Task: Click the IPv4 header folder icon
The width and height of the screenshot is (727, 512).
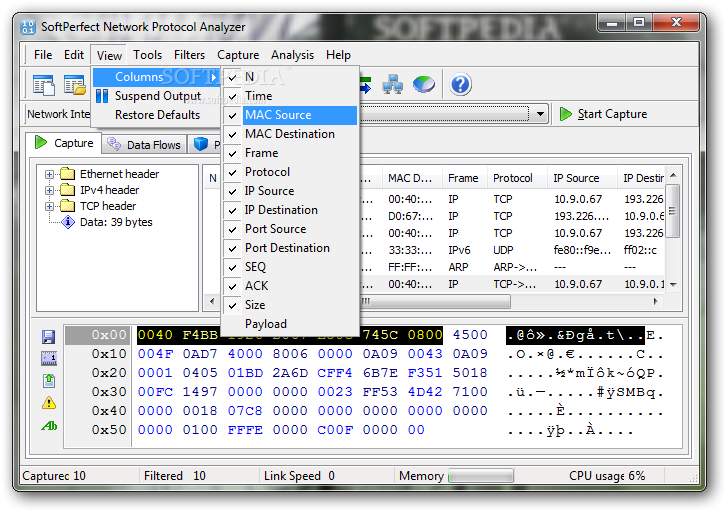Action: (68, 190)
